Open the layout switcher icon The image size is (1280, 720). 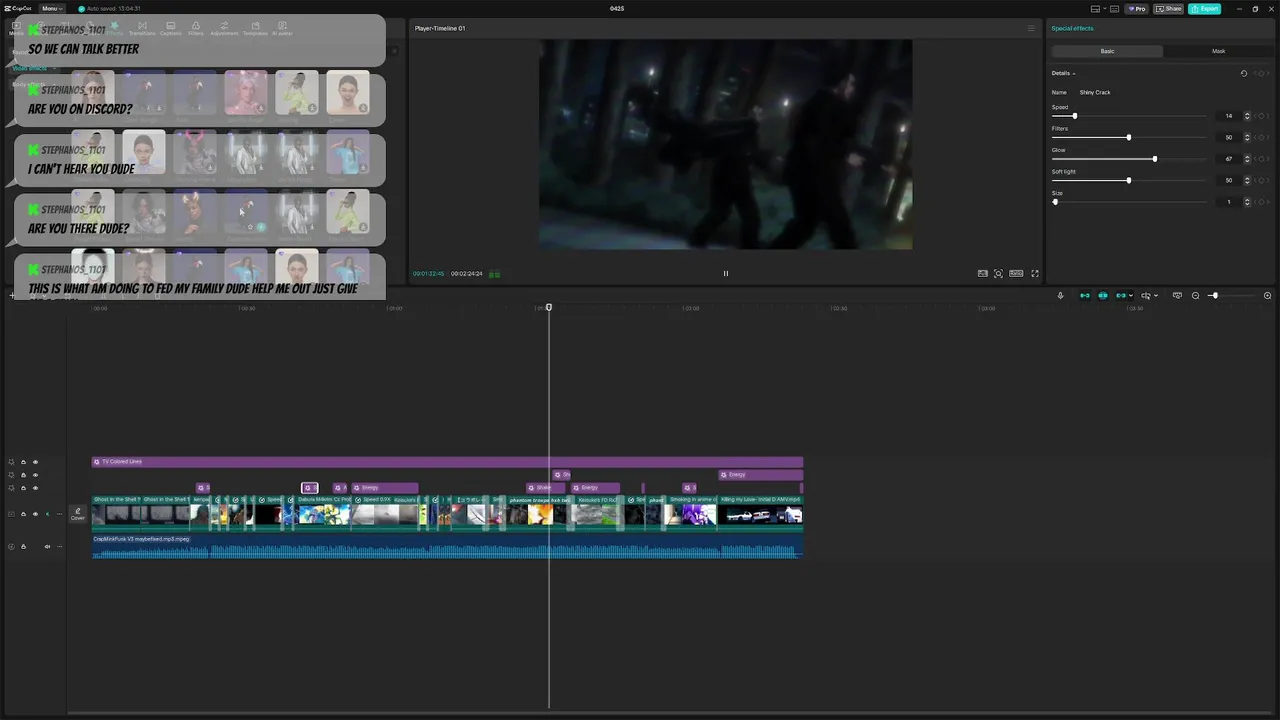(1095, 9)
